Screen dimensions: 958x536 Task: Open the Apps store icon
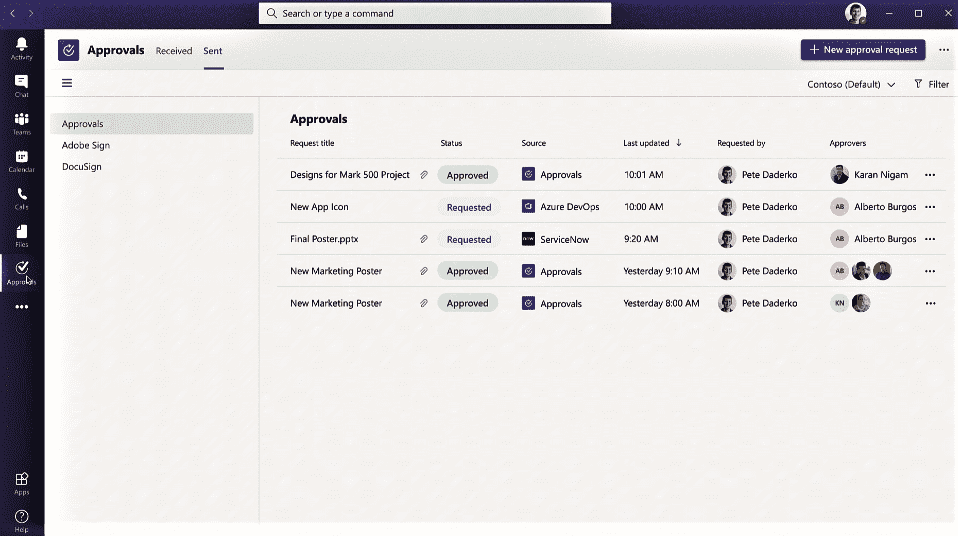point(21,483)
